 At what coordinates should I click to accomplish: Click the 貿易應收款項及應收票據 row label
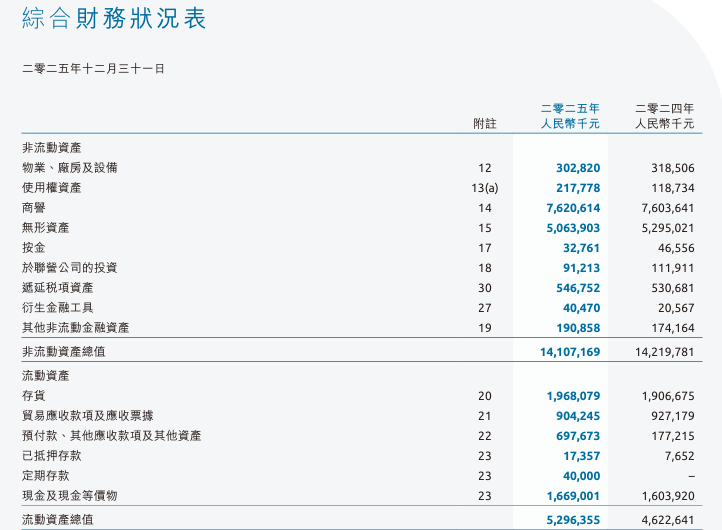(87, 416)
